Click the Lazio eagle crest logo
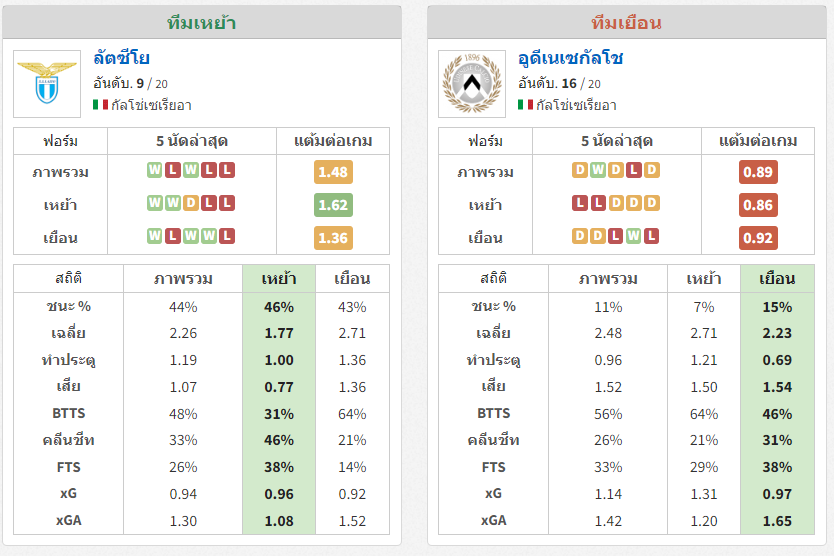This screenshot has width=834, height=556. pos(47,84)
